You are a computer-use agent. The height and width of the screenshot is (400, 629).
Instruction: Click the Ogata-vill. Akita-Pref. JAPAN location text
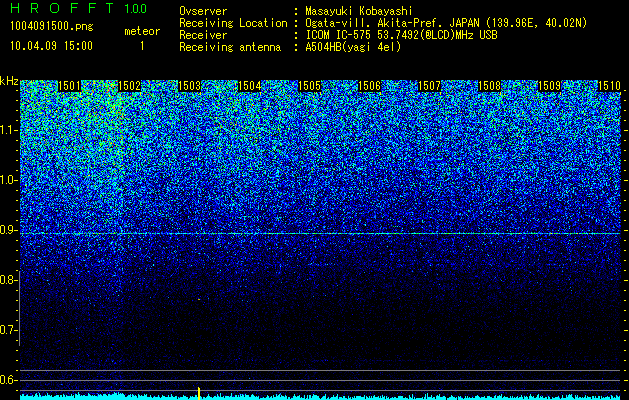click(446, 24)
